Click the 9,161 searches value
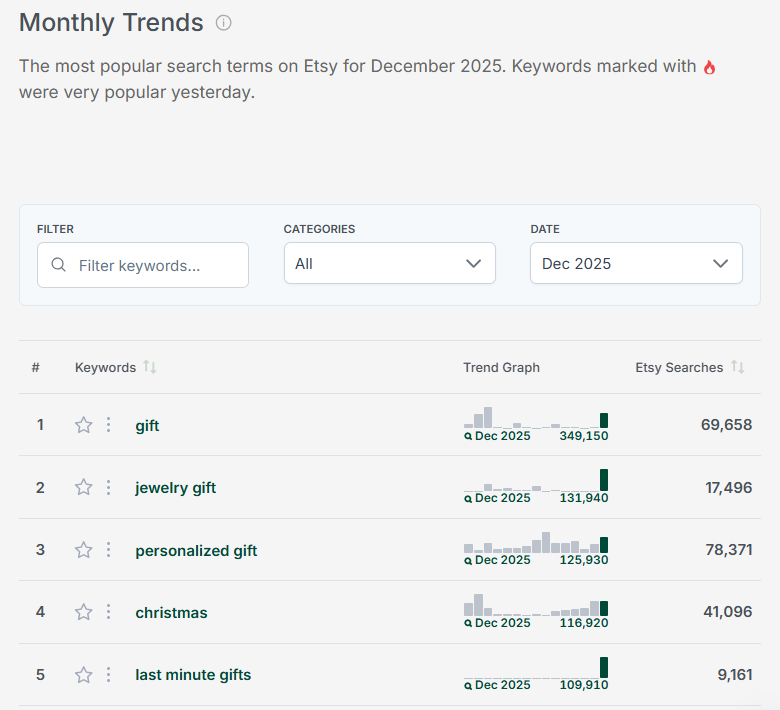 pos(735,674)
